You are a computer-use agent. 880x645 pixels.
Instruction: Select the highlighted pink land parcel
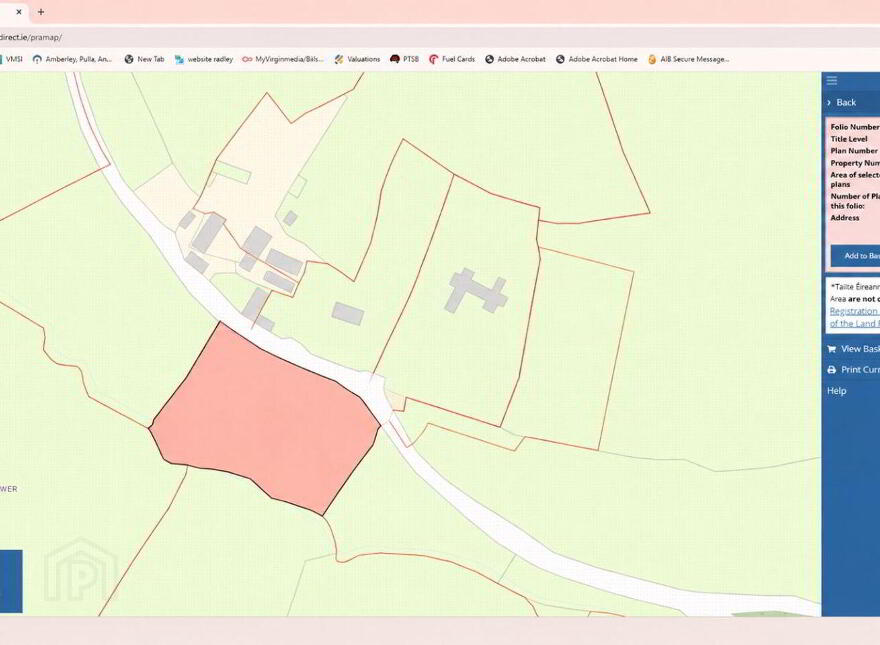point(264,418)
